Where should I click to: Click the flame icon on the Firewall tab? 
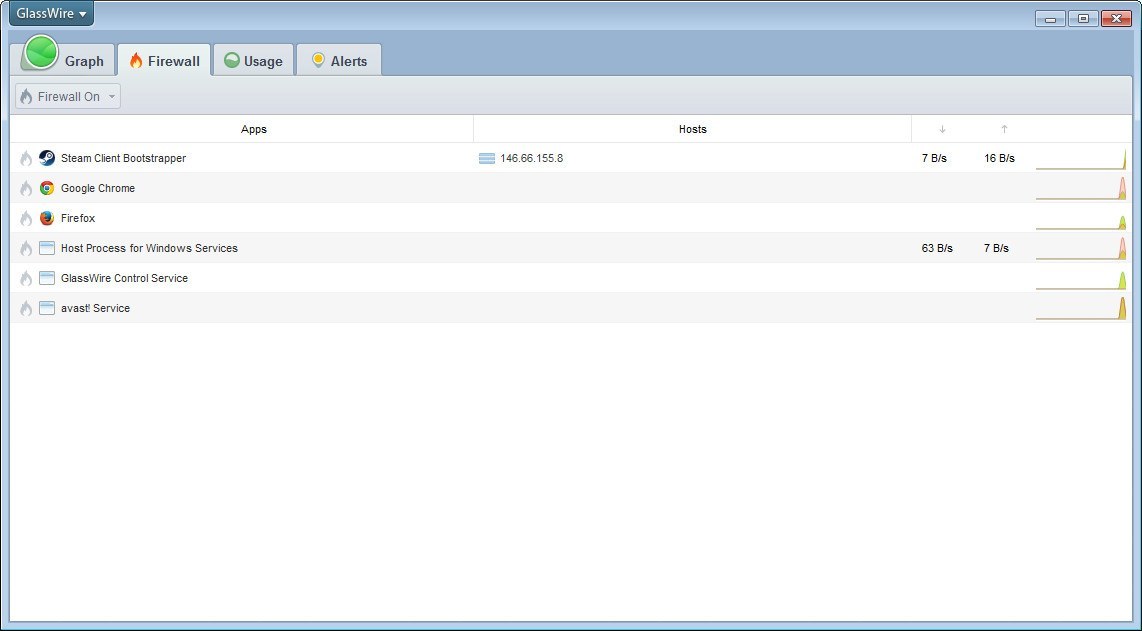point(134,60)
